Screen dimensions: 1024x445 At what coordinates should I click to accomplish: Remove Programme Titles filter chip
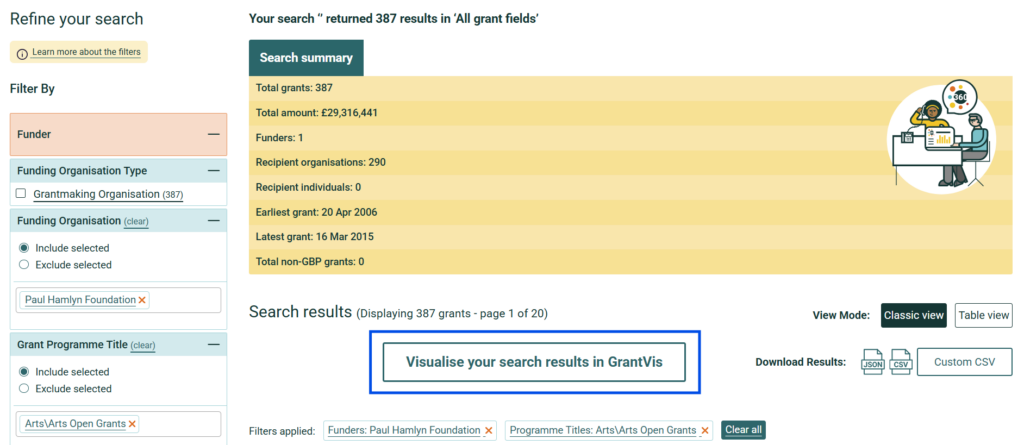pyautogui.click(x=705, y=430)
